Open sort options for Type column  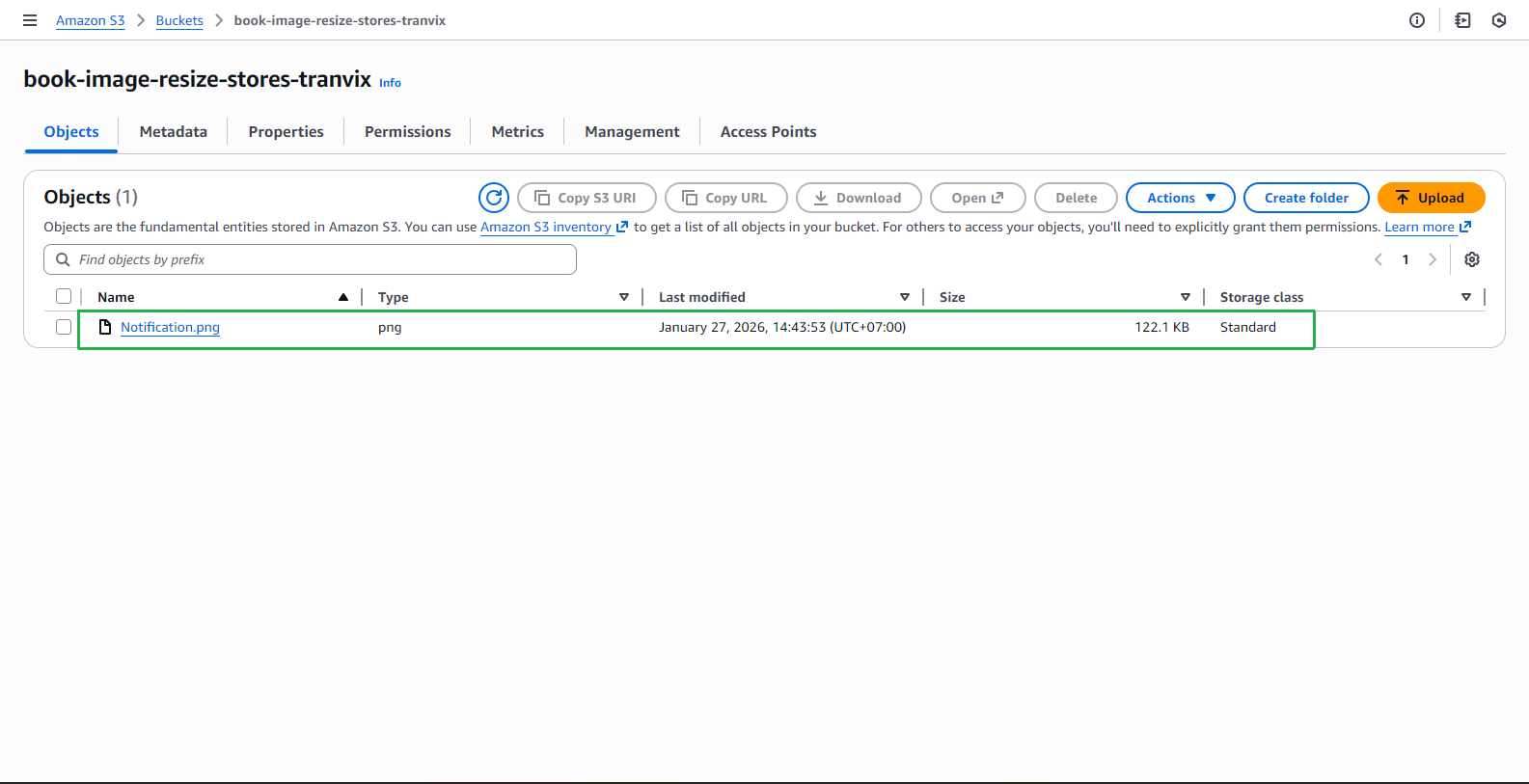624,297
